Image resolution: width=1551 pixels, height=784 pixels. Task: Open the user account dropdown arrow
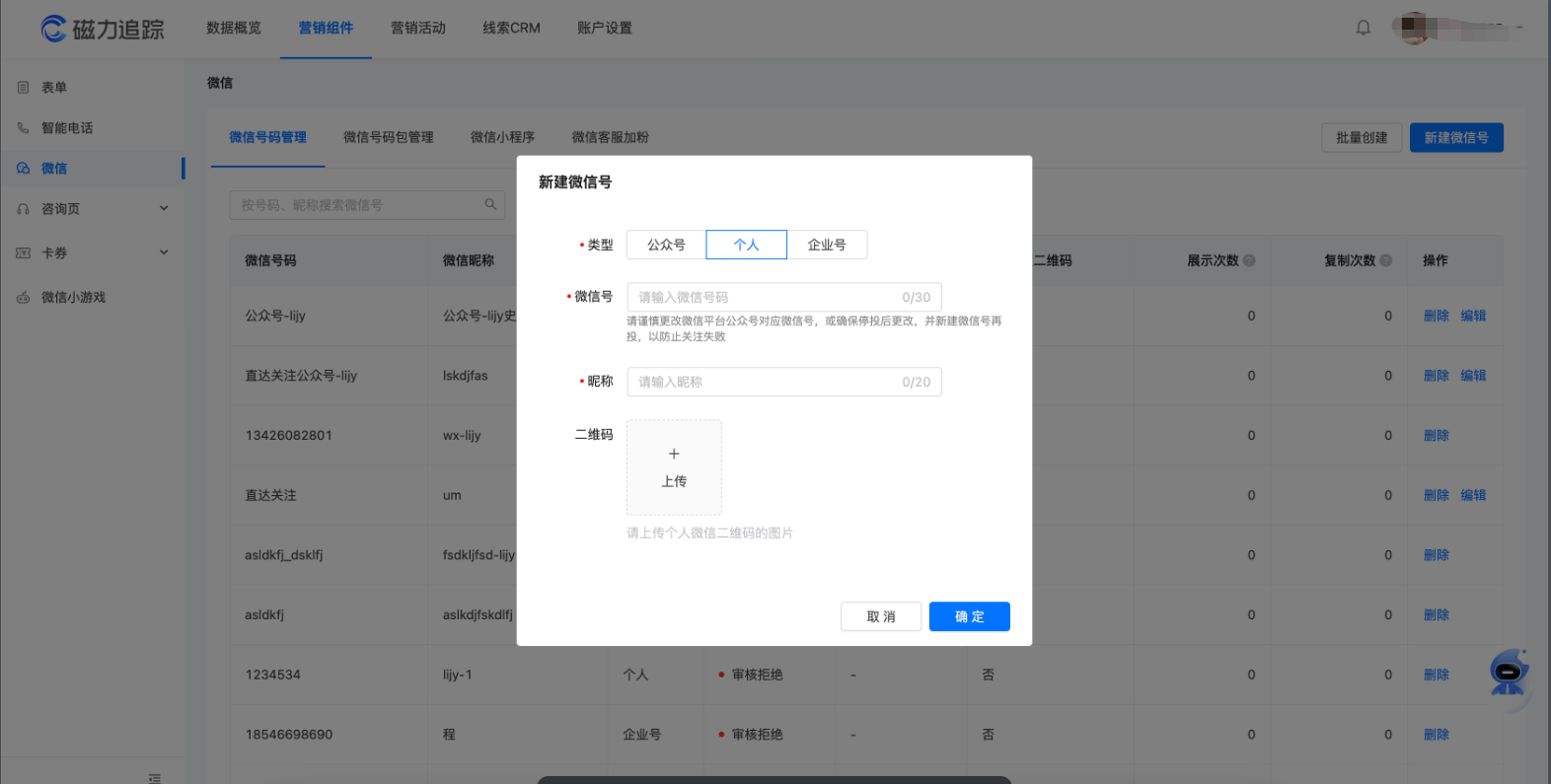point(1519,28)
